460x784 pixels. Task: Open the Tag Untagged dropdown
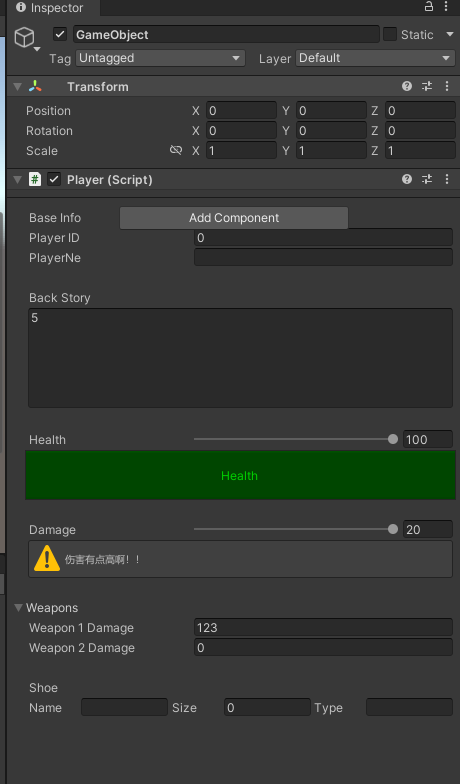[x=160, y=58]
